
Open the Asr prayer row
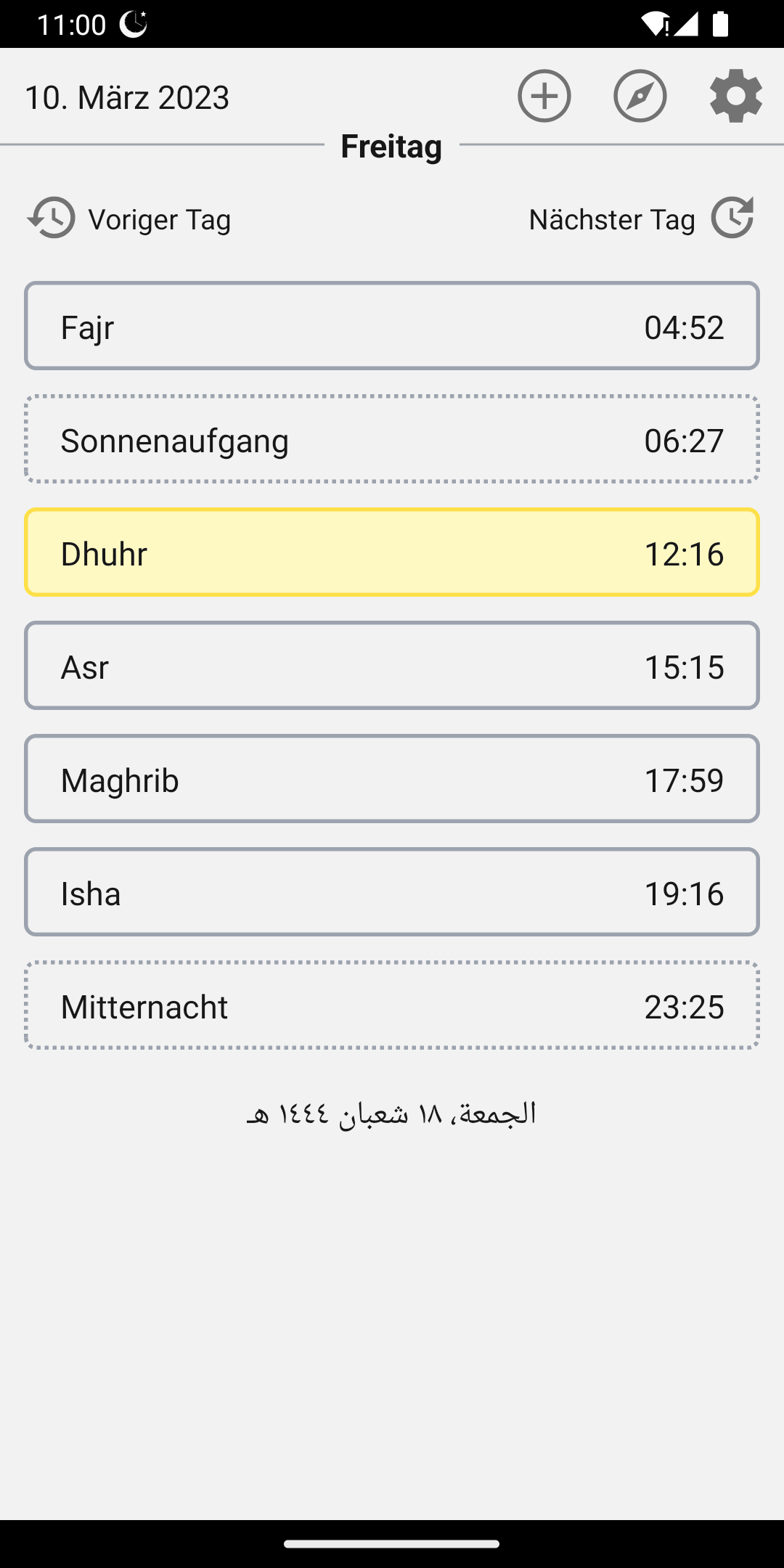point(392,666)
